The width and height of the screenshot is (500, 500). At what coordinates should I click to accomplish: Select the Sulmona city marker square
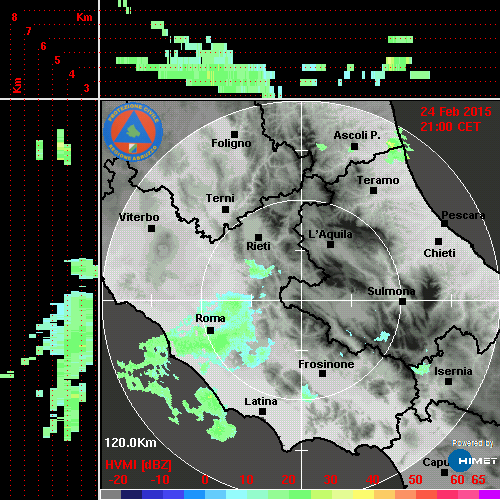[x=403, y=302]
